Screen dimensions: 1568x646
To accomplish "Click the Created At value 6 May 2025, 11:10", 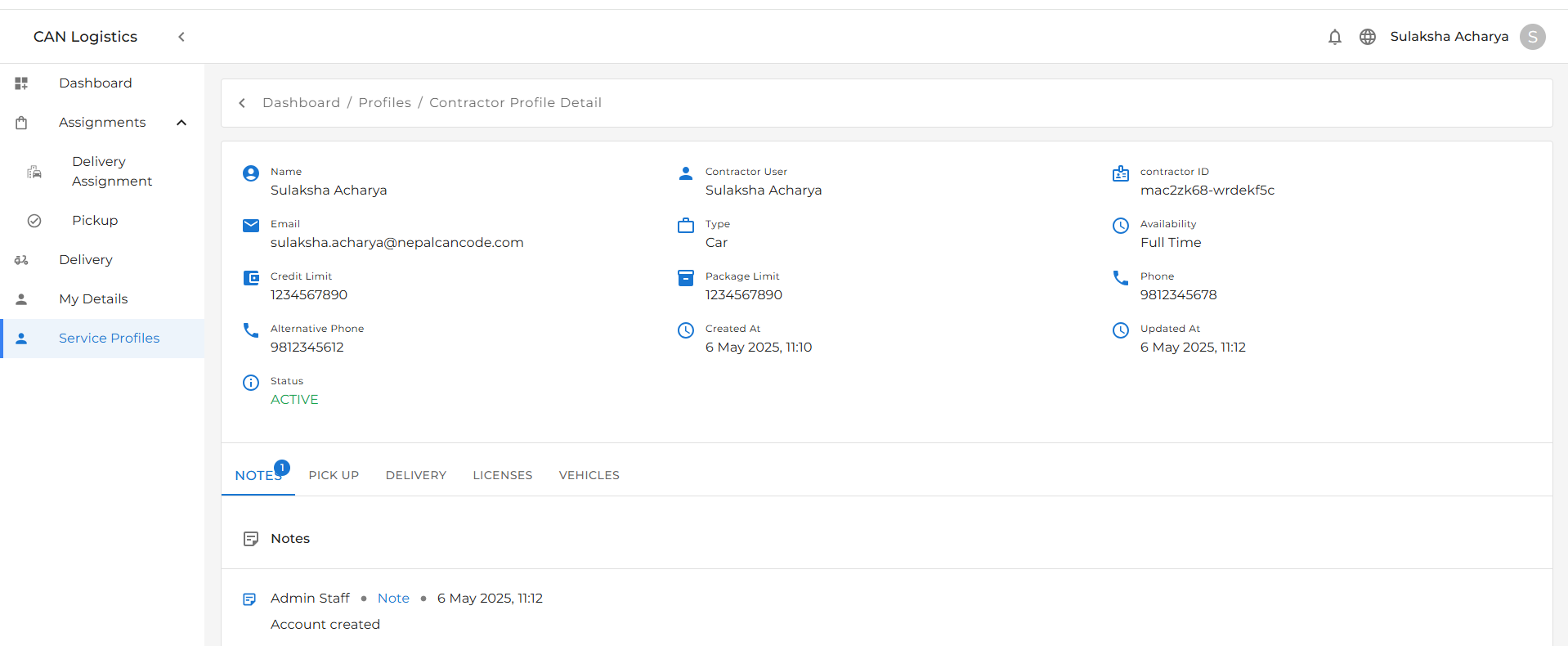I will click(x=759, y=348).
